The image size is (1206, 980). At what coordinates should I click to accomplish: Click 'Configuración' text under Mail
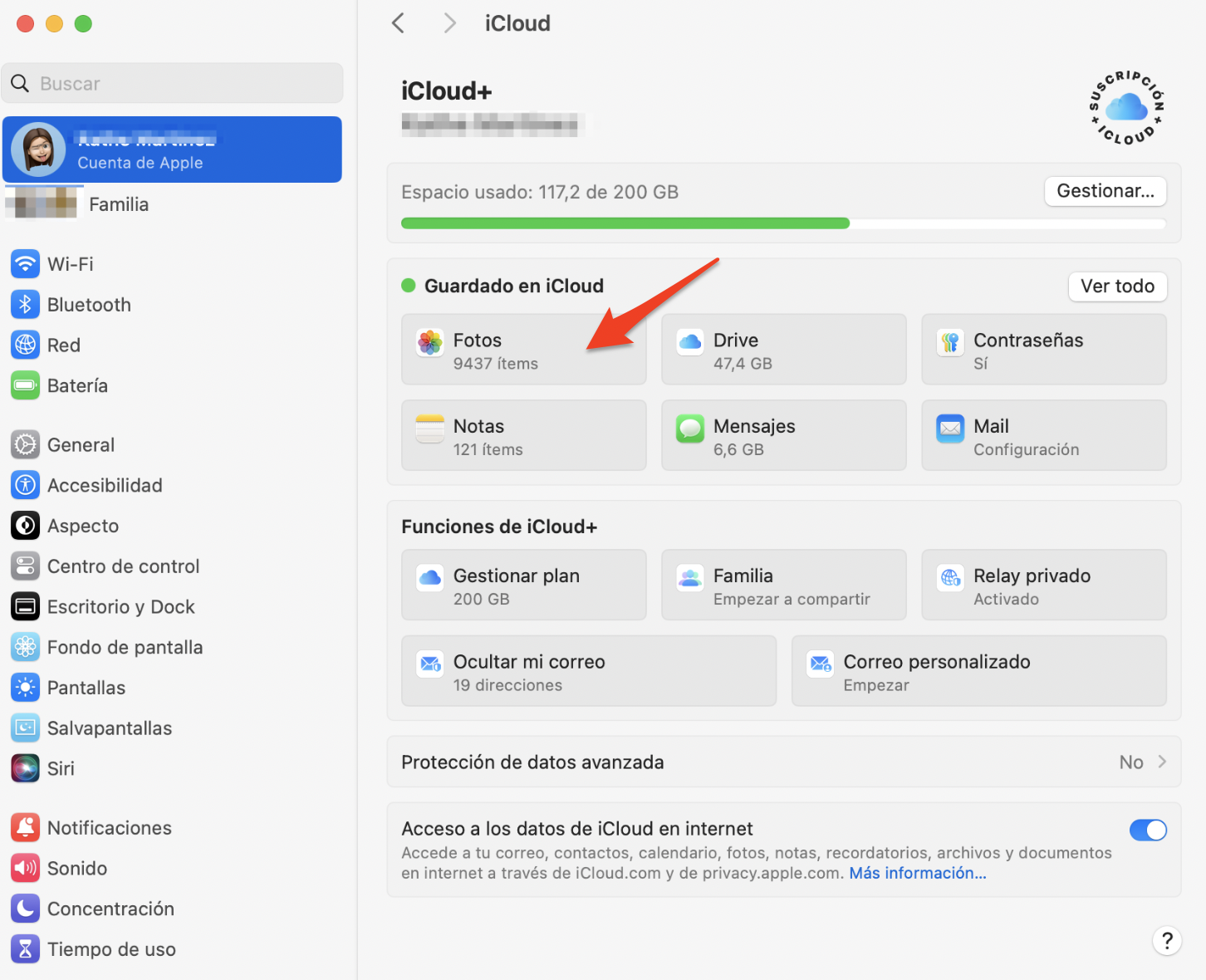point(1027,450)
